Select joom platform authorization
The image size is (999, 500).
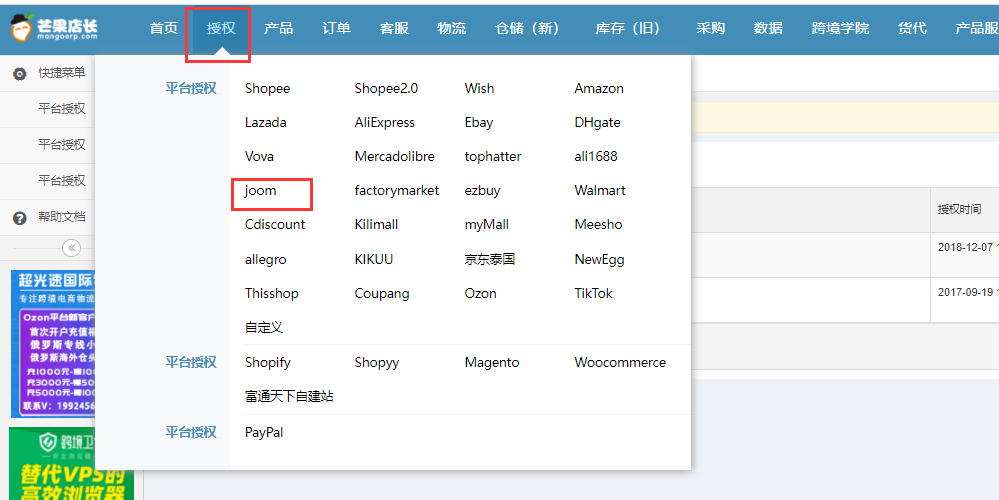261,190
